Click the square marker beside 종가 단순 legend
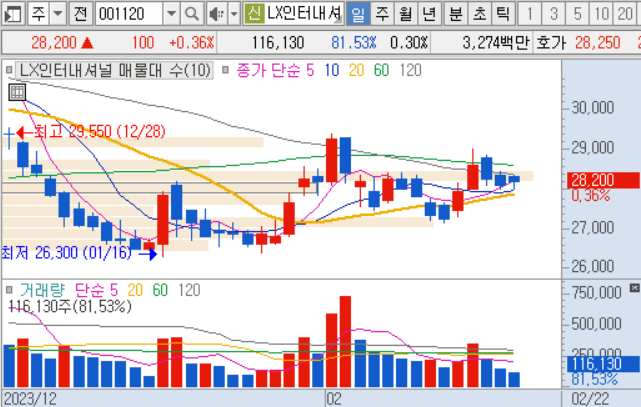 (x=225, y=70)
